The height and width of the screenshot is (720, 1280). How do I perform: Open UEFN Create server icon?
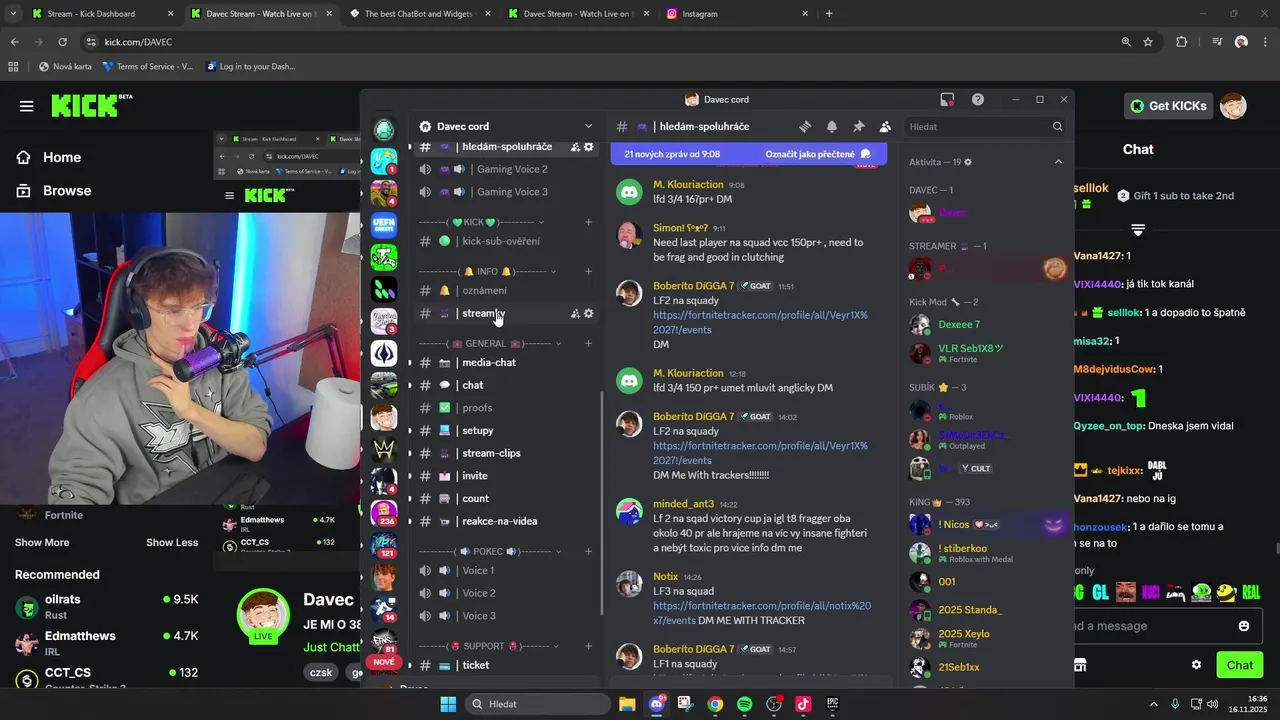point(384,225)
